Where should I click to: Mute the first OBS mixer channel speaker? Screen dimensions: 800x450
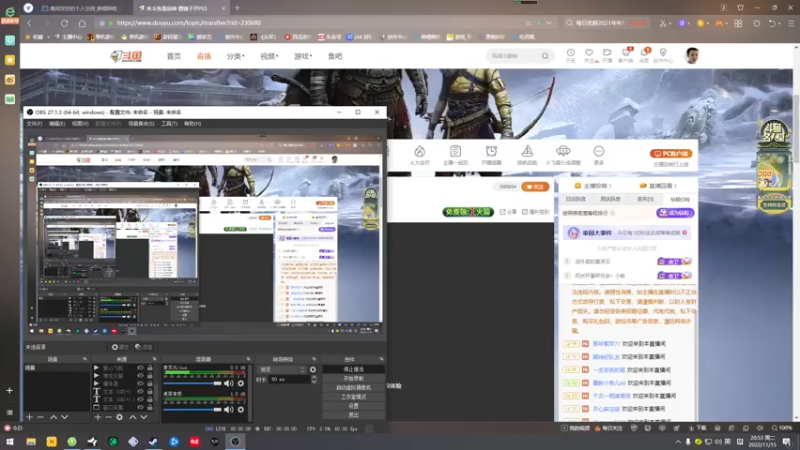click(229, 383)
